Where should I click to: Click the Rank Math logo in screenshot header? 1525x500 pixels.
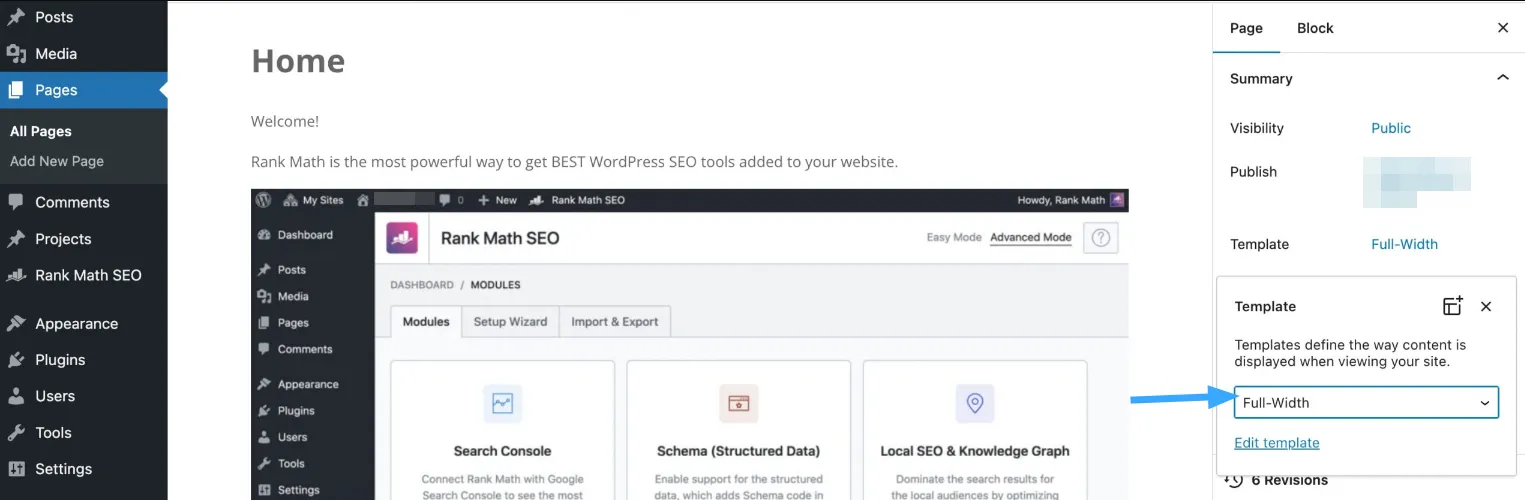[402, 238]
